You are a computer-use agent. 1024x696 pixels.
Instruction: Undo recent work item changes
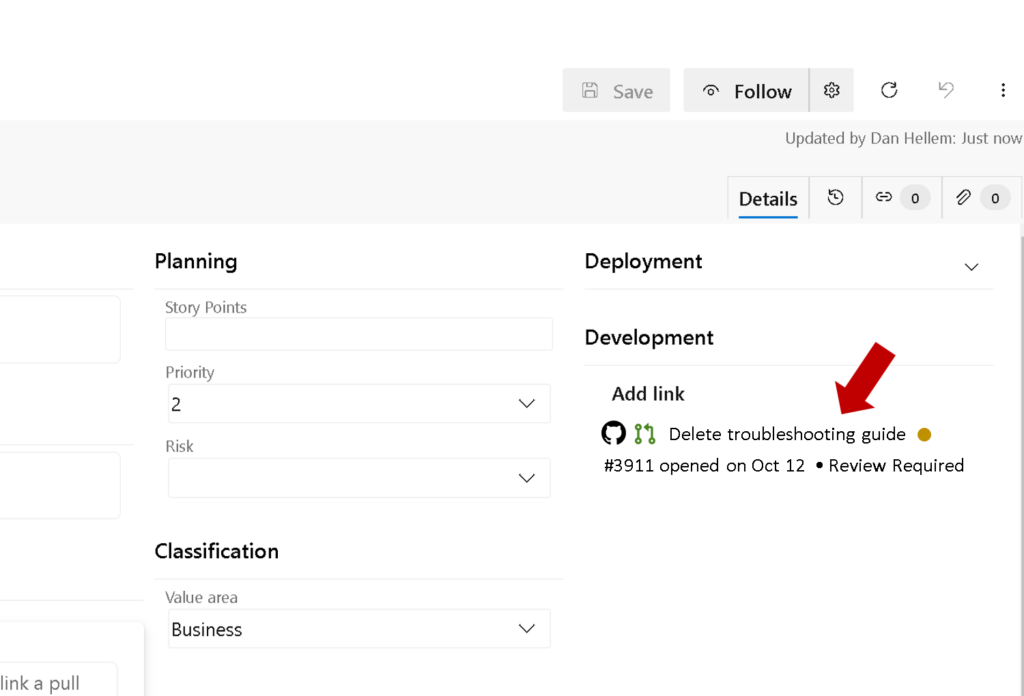click(x=946, y=90)
